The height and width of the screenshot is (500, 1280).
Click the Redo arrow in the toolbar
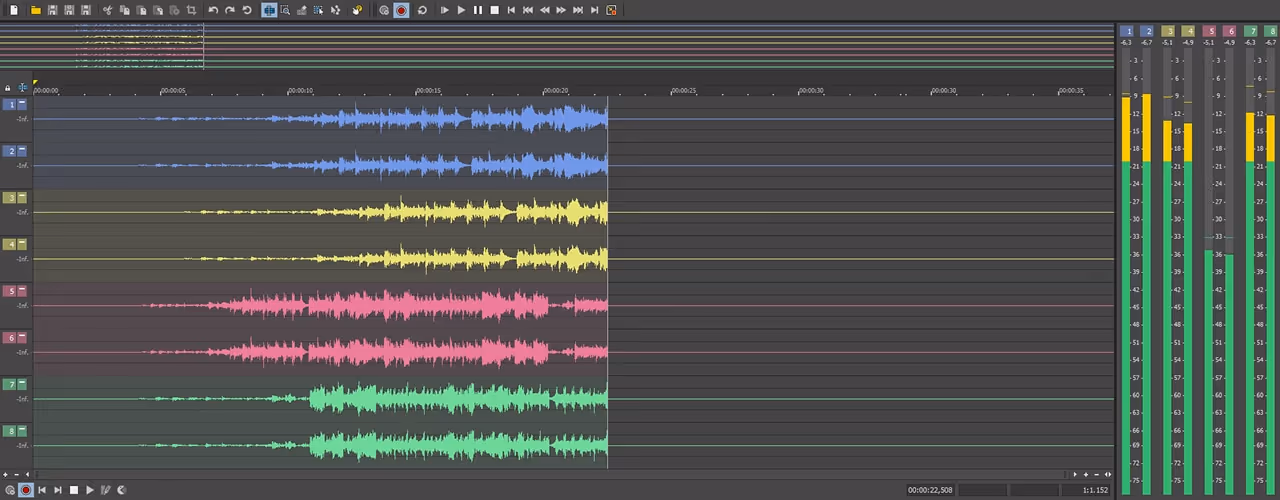coord(230,10)
